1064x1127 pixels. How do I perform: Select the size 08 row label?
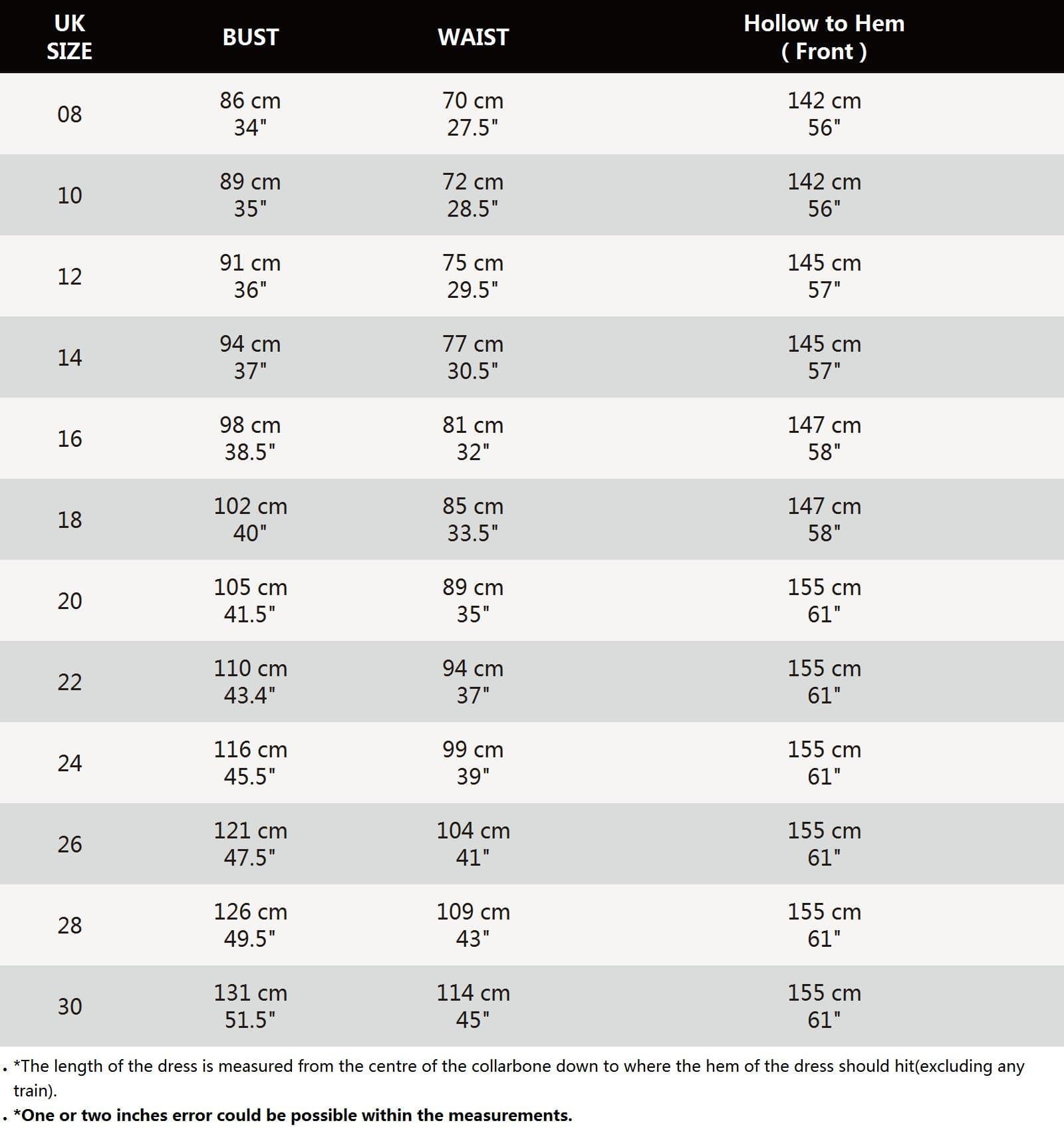tap(69, 114)
